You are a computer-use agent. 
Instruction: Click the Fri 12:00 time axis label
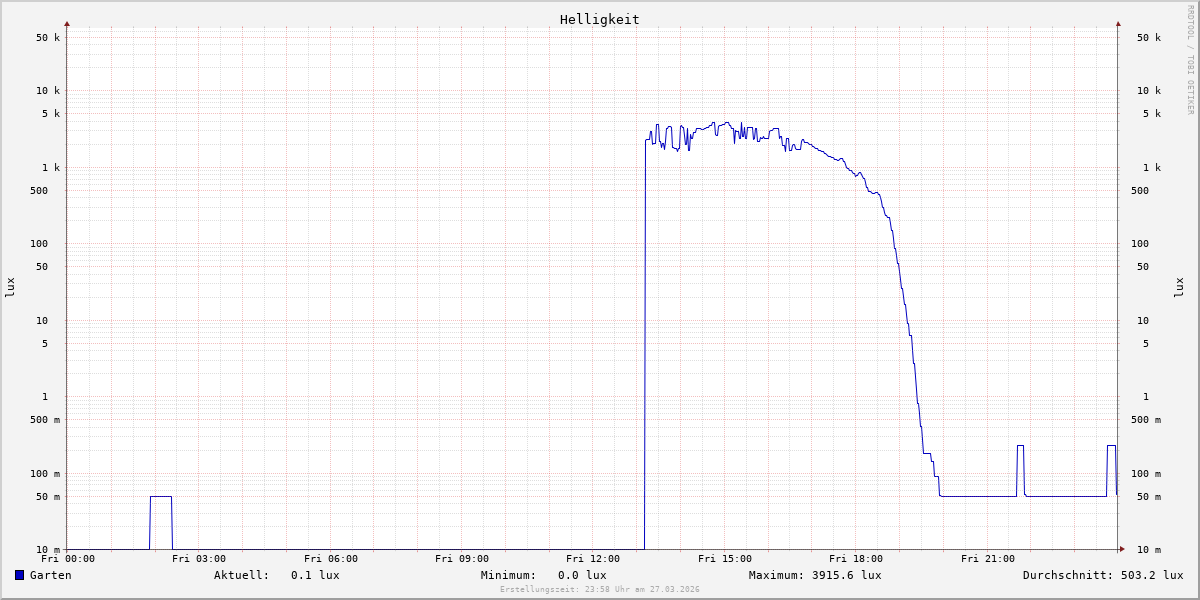[593, 559]
